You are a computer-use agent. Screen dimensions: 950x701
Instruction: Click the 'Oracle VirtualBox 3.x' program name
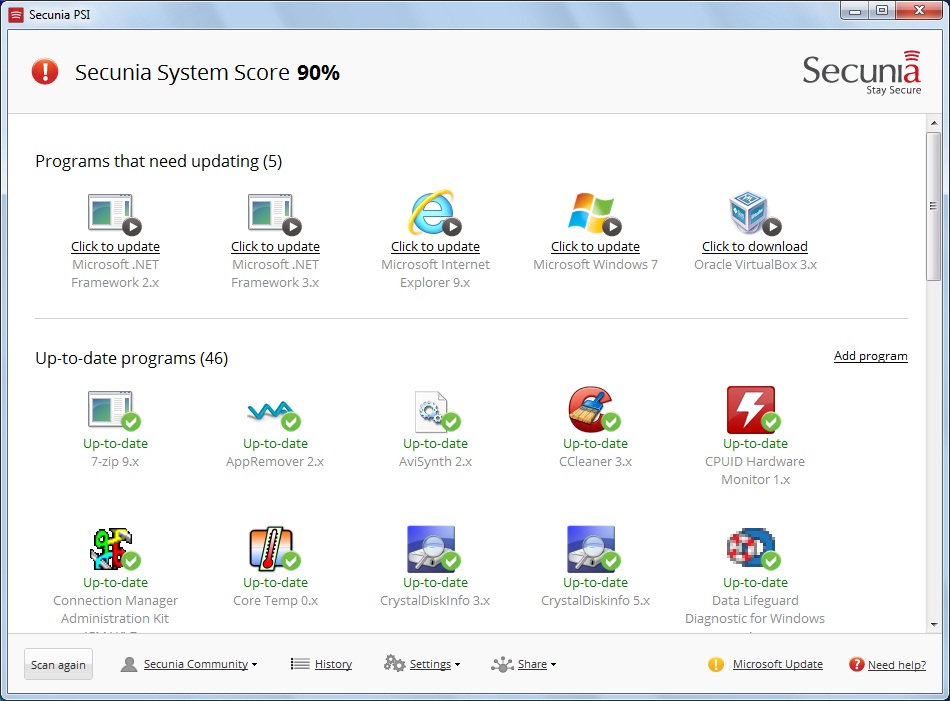tap(755, 265)
